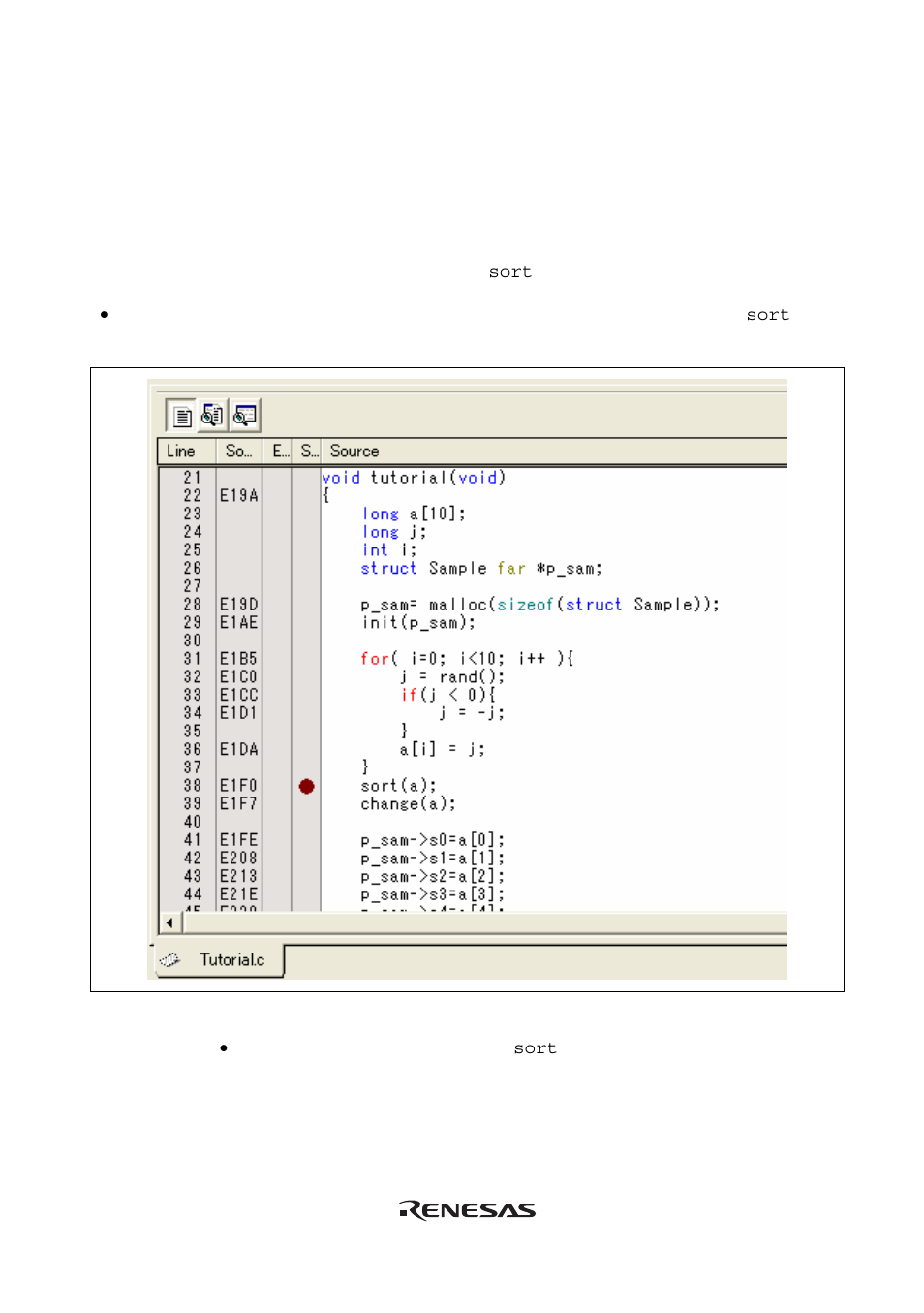Click the malloc(sizeof(struct Sample)) line
The image size is (924, 1313).
pyautogui.click(x=540, y=605)
